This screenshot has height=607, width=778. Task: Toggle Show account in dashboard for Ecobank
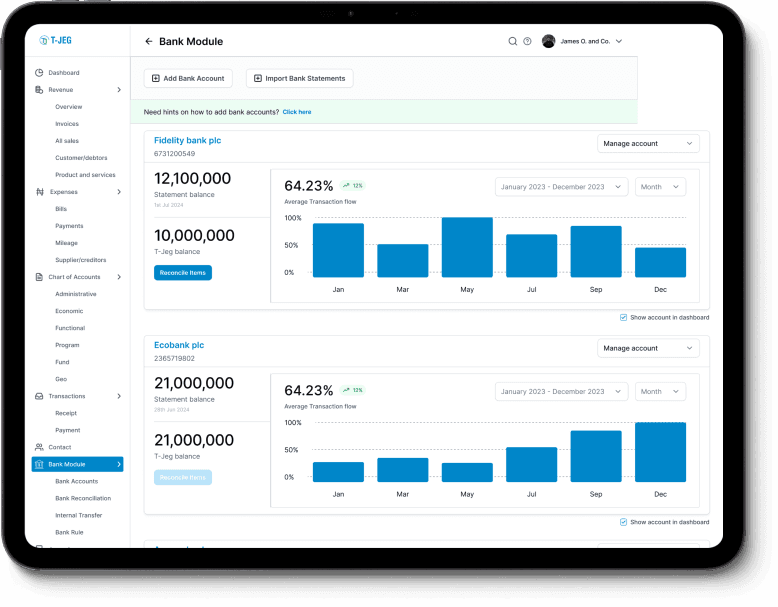[x=623, y=522]
